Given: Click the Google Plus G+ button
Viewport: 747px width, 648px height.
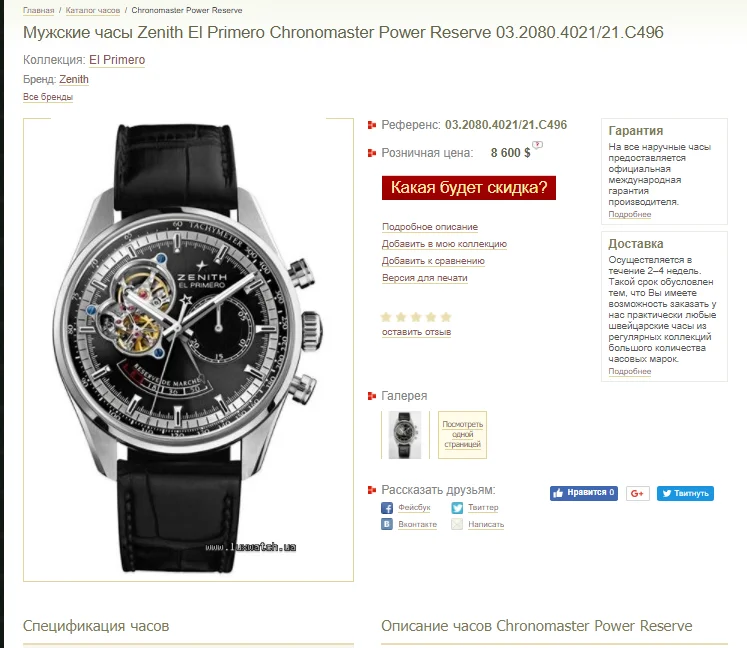Looking at the screenshot, I should click(x=637, y=494).
